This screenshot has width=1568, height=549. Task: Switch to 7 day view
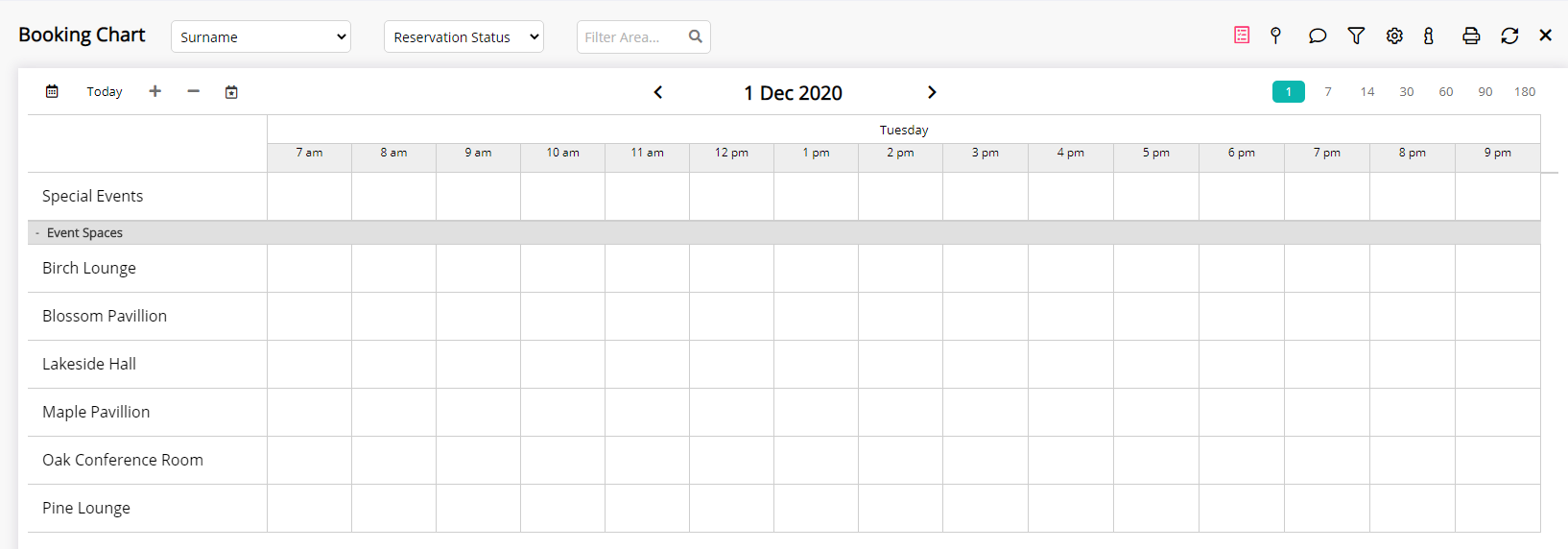point(1328,92)
